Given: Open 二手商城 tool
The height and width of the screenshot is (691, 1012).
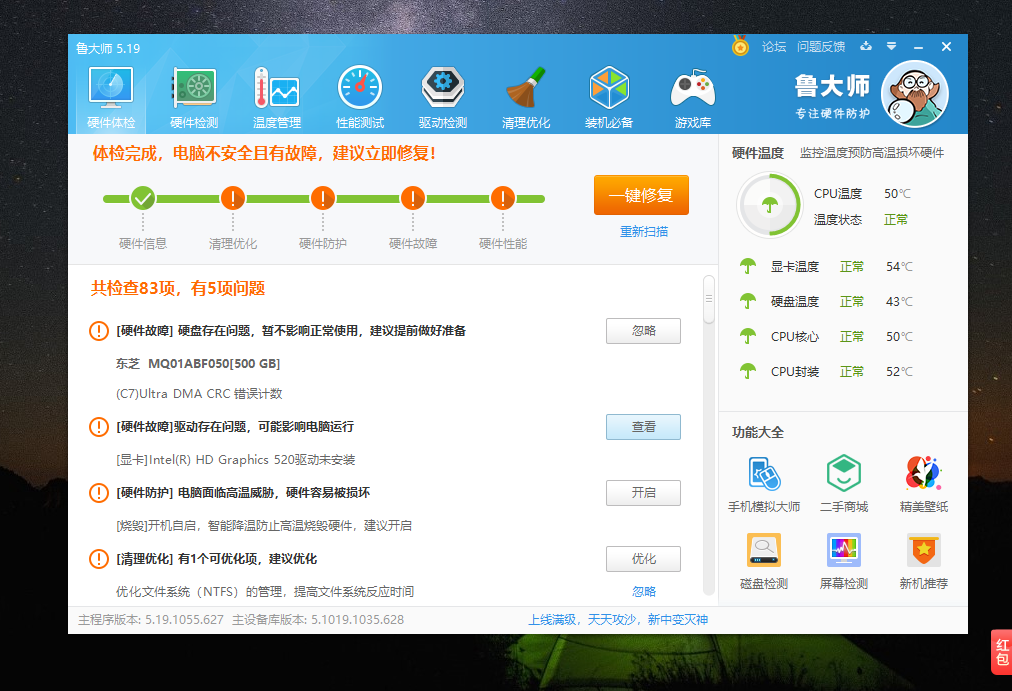Looking at the screenshot, I should (x=844, y=484).
